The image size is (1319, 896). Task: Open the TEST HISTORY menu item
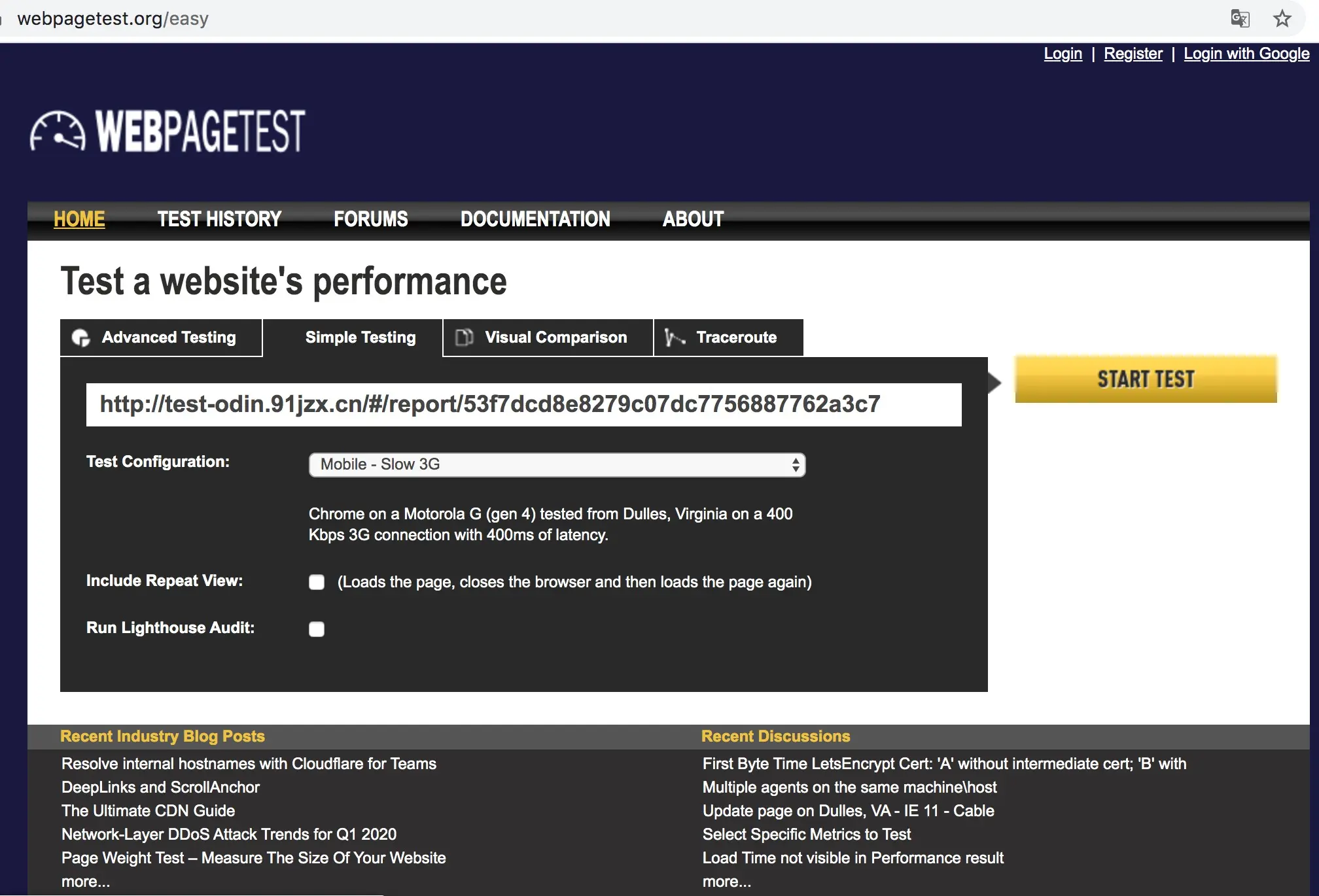pos(219,219)
